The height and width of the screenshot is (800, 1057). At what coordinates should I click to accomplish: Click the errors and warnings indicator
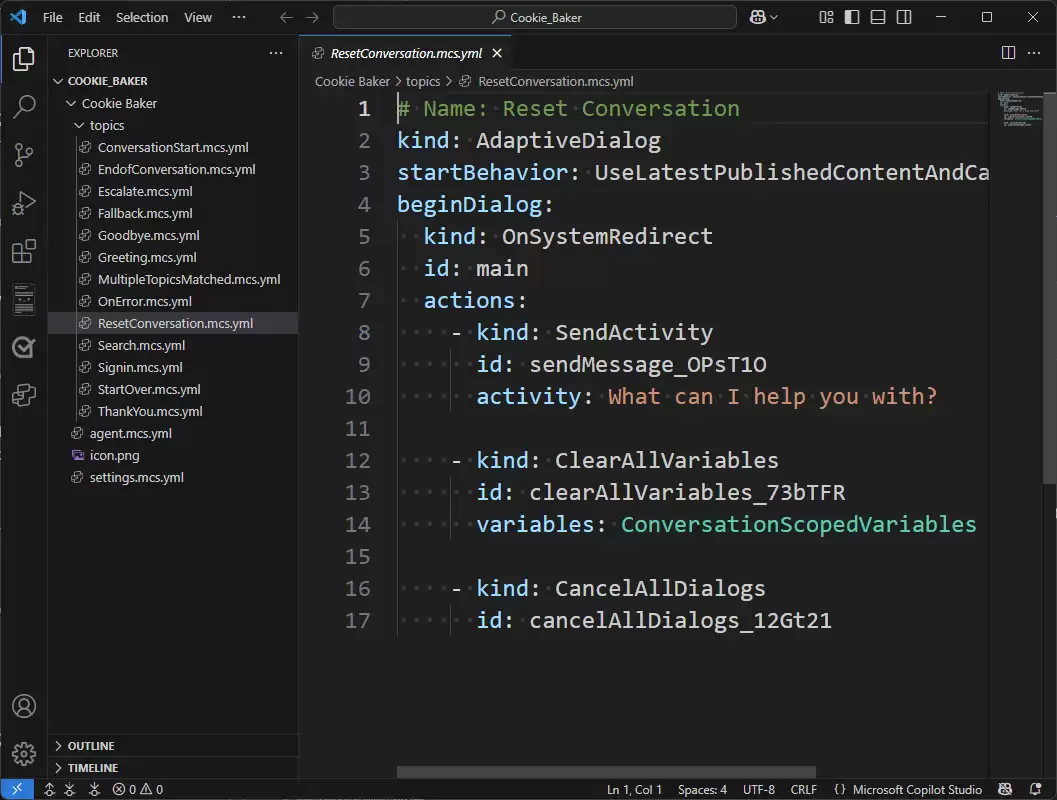tap(137, 789)
